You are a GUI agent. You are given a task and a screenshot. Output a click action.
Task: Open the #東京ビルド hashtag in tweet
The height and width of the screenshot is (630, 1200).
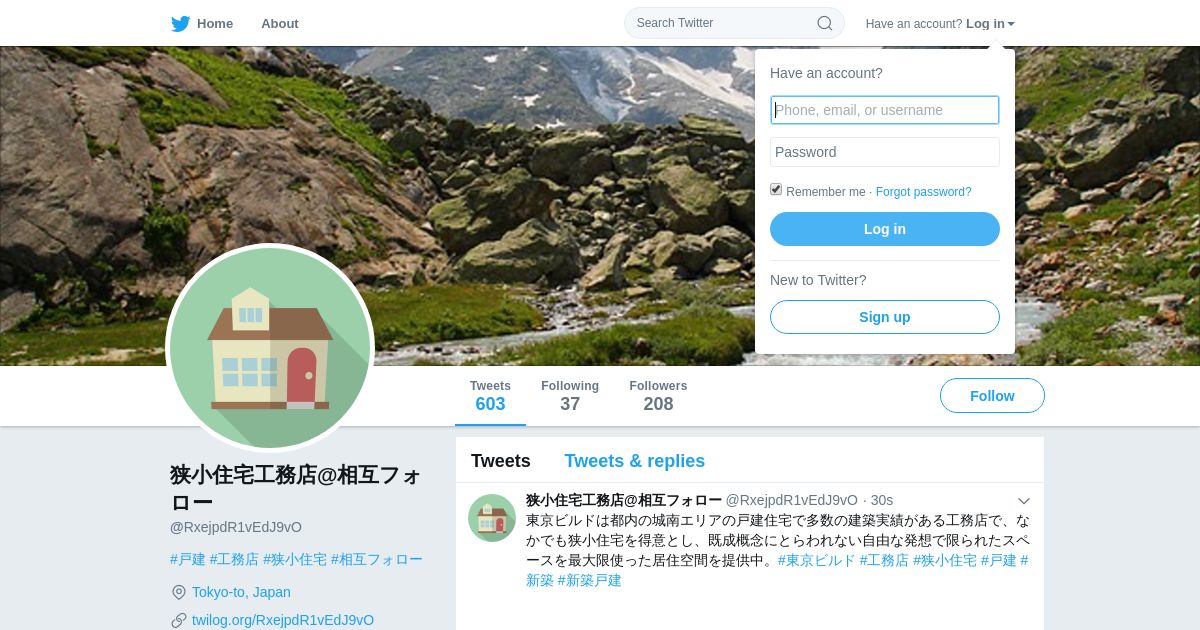coord(816,560)
